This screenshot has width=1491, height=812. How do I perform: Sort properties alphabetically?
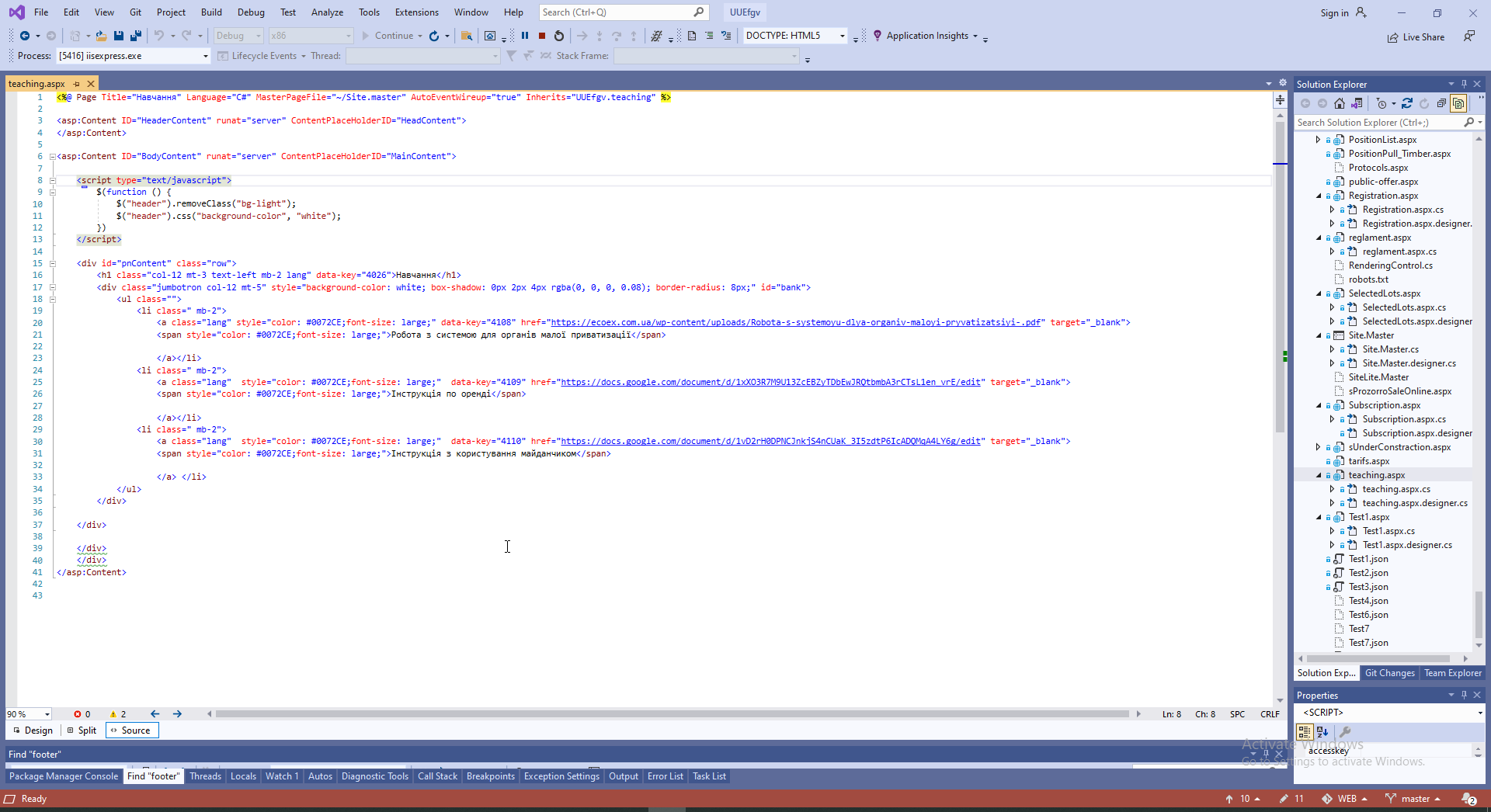point(1322,731)
